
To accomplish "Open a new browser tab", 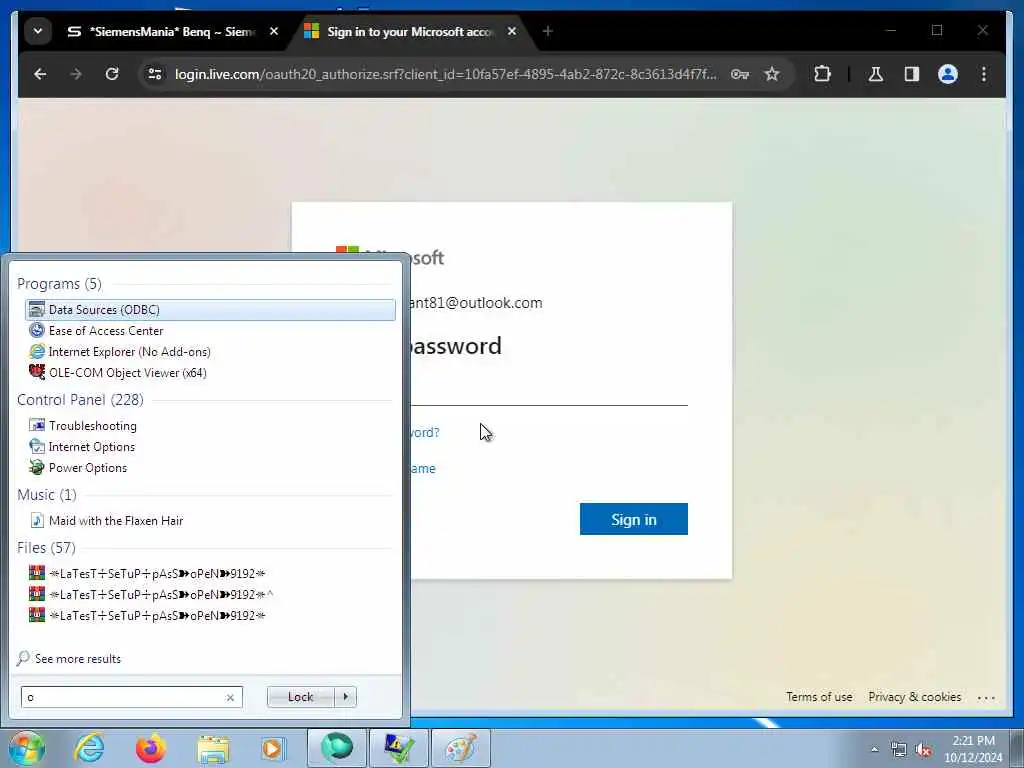I will coord(547,31).
